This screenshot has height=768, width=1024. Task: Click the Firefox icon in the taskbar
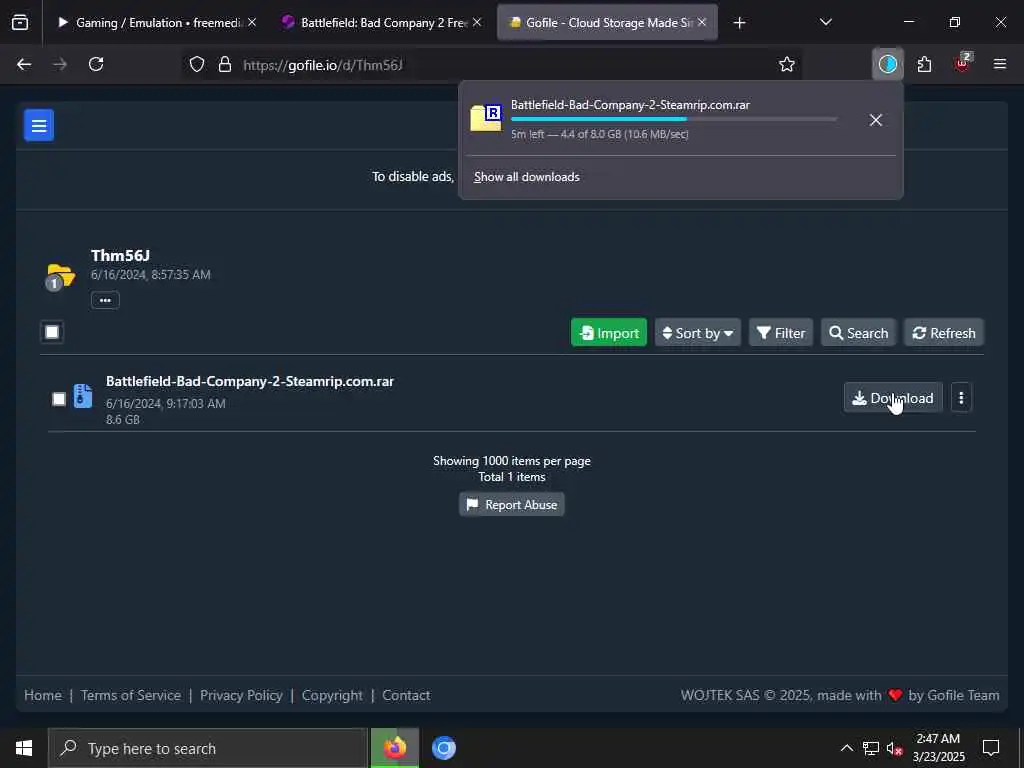point(394,748)
